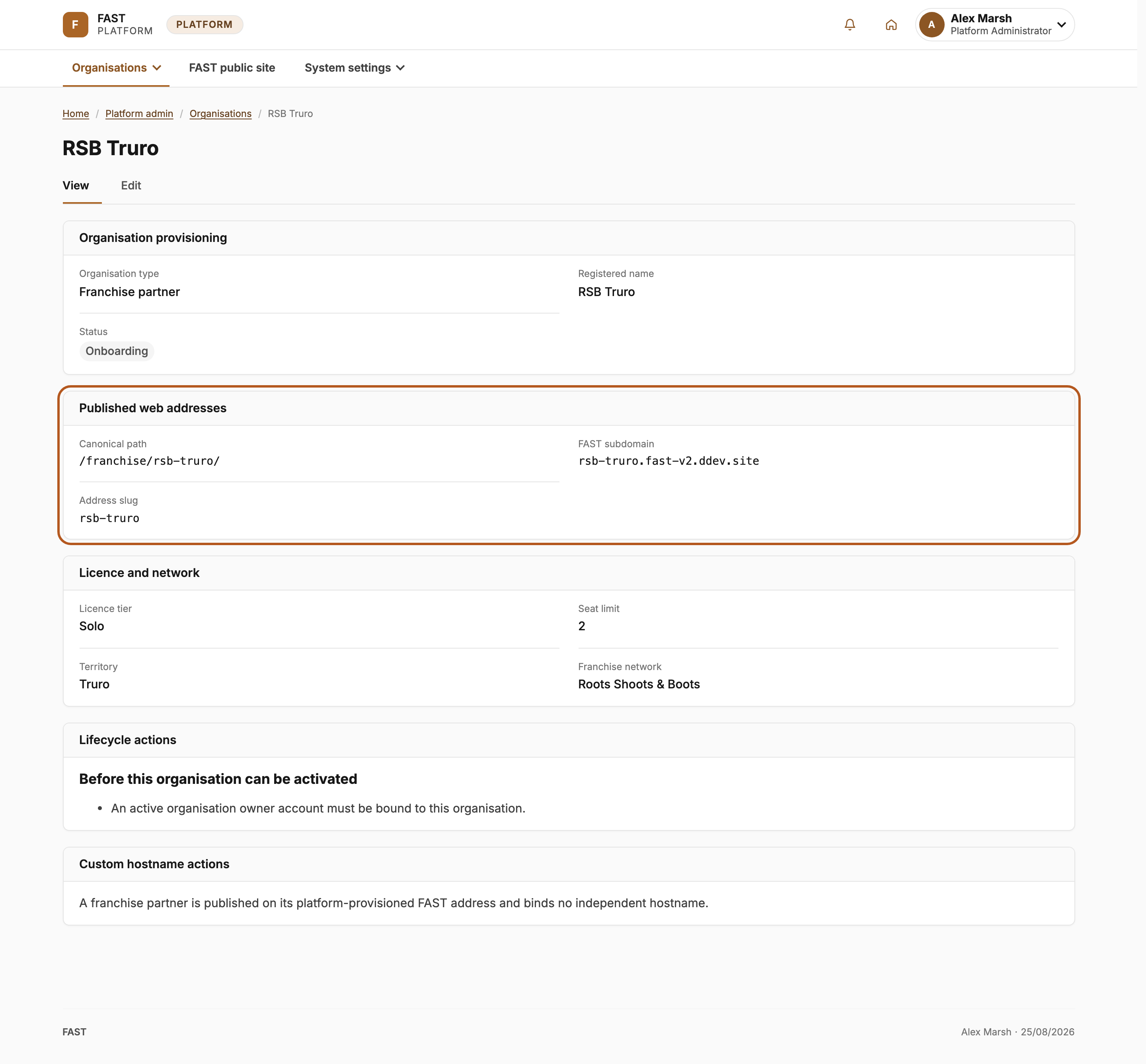Click Before this organisation can be activated
This screenshot has height=1064, width=1146.
click(218, 779)
